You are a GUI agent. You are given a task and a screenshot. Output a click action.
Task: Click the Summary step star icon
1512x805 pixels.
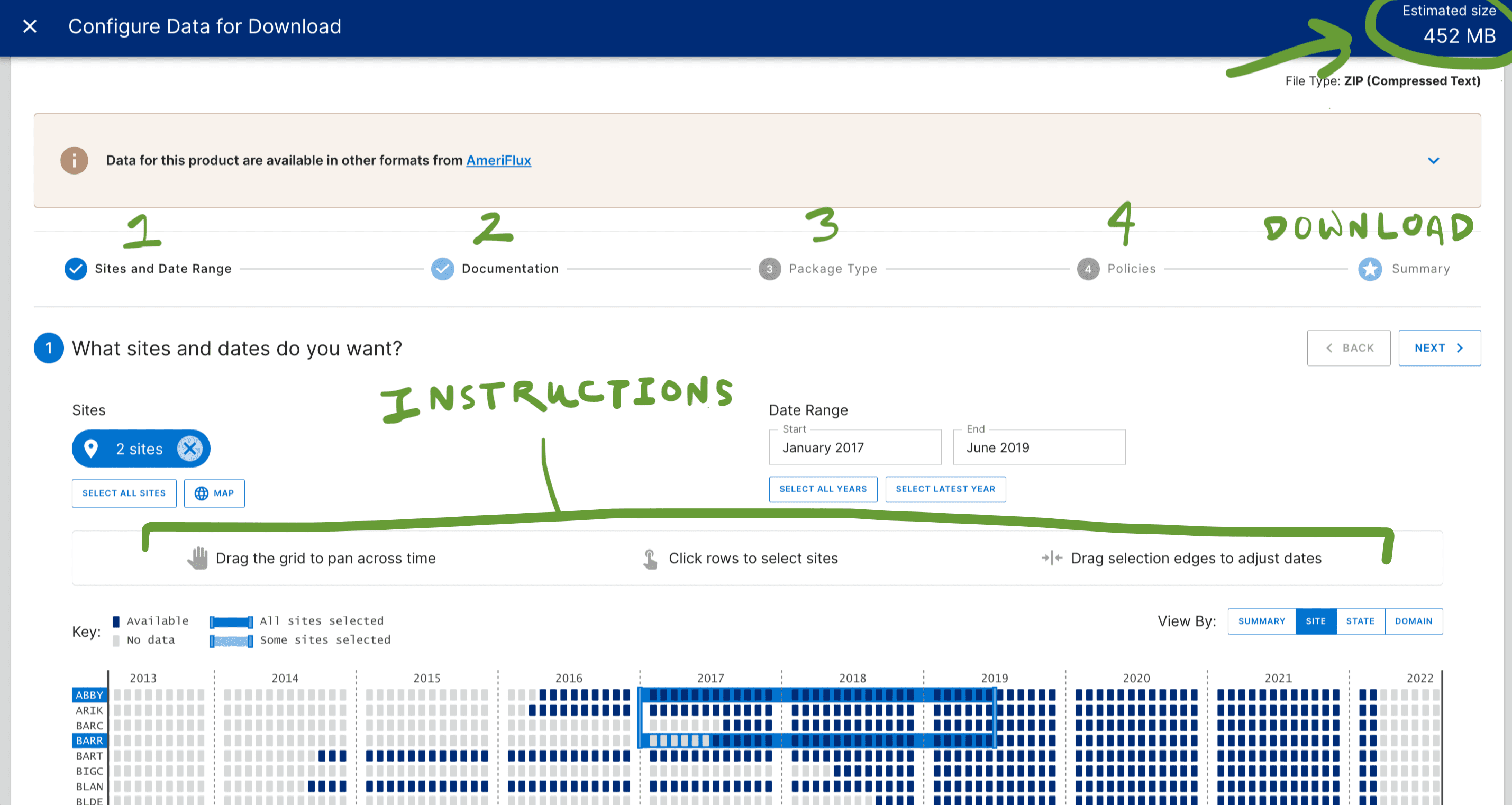point(1370,269)
